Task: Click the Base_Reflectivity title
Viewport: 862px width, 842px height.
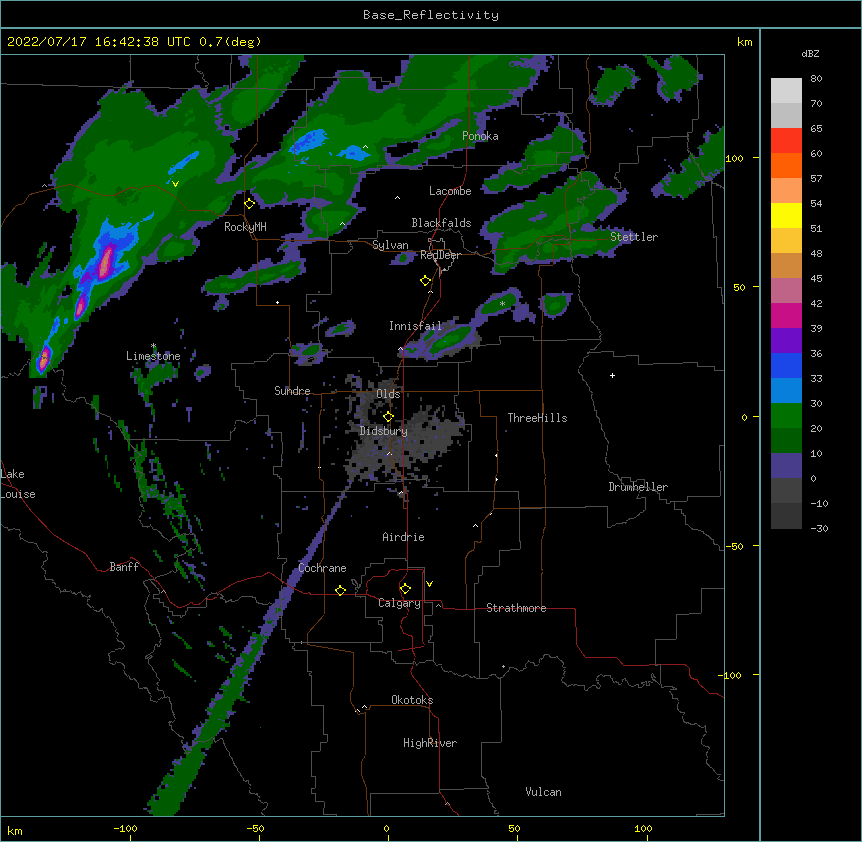Action: click(431, 15)
